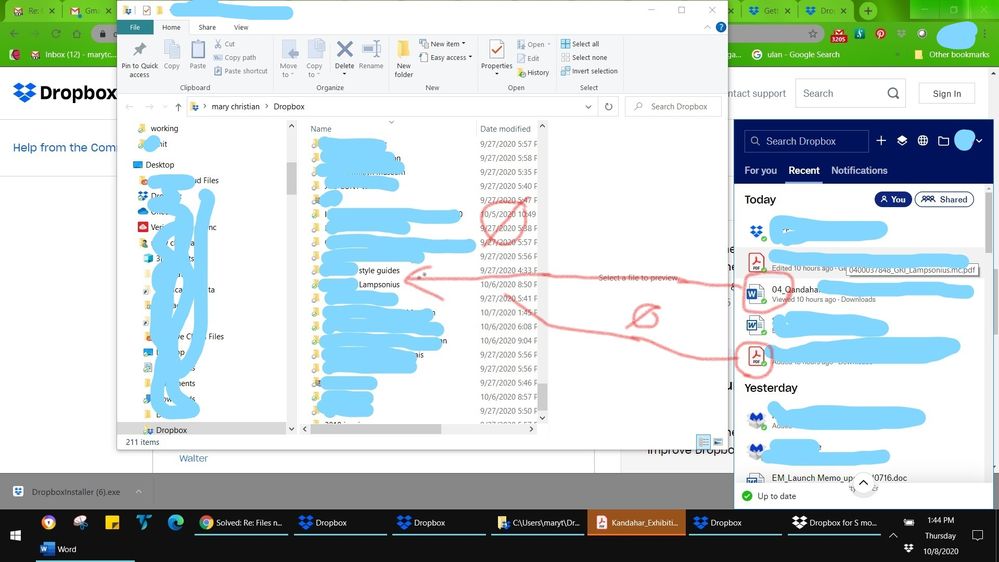This screenshot has width=999, height=562.
Task: Open the File tab in Explorer
Action: click(135, 27)
